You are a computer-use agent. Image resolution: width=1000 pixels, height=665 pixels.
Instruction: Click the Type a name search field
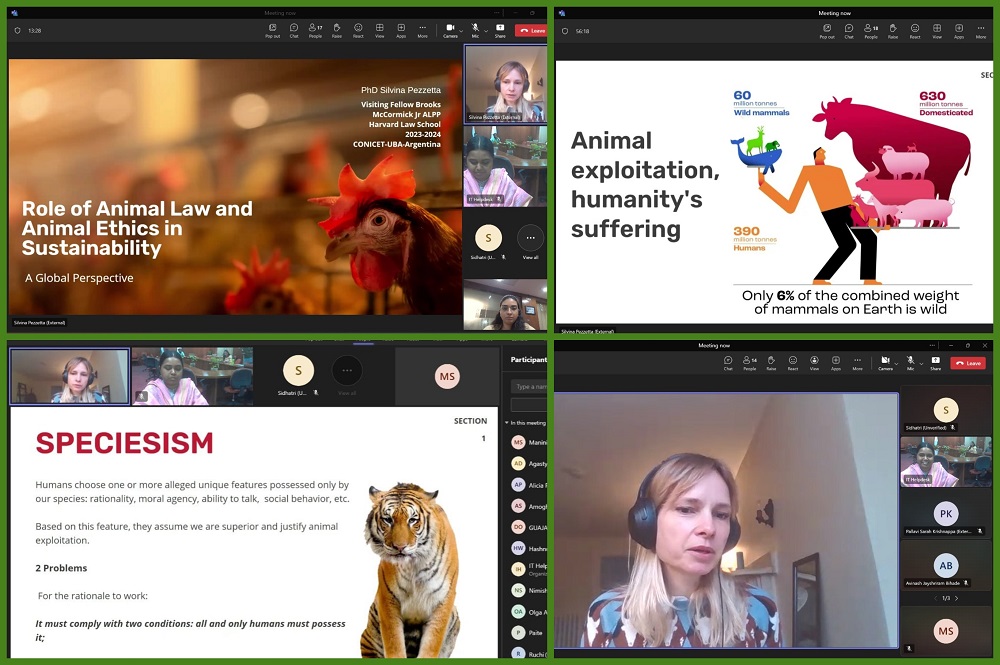[x=529, y=386]
